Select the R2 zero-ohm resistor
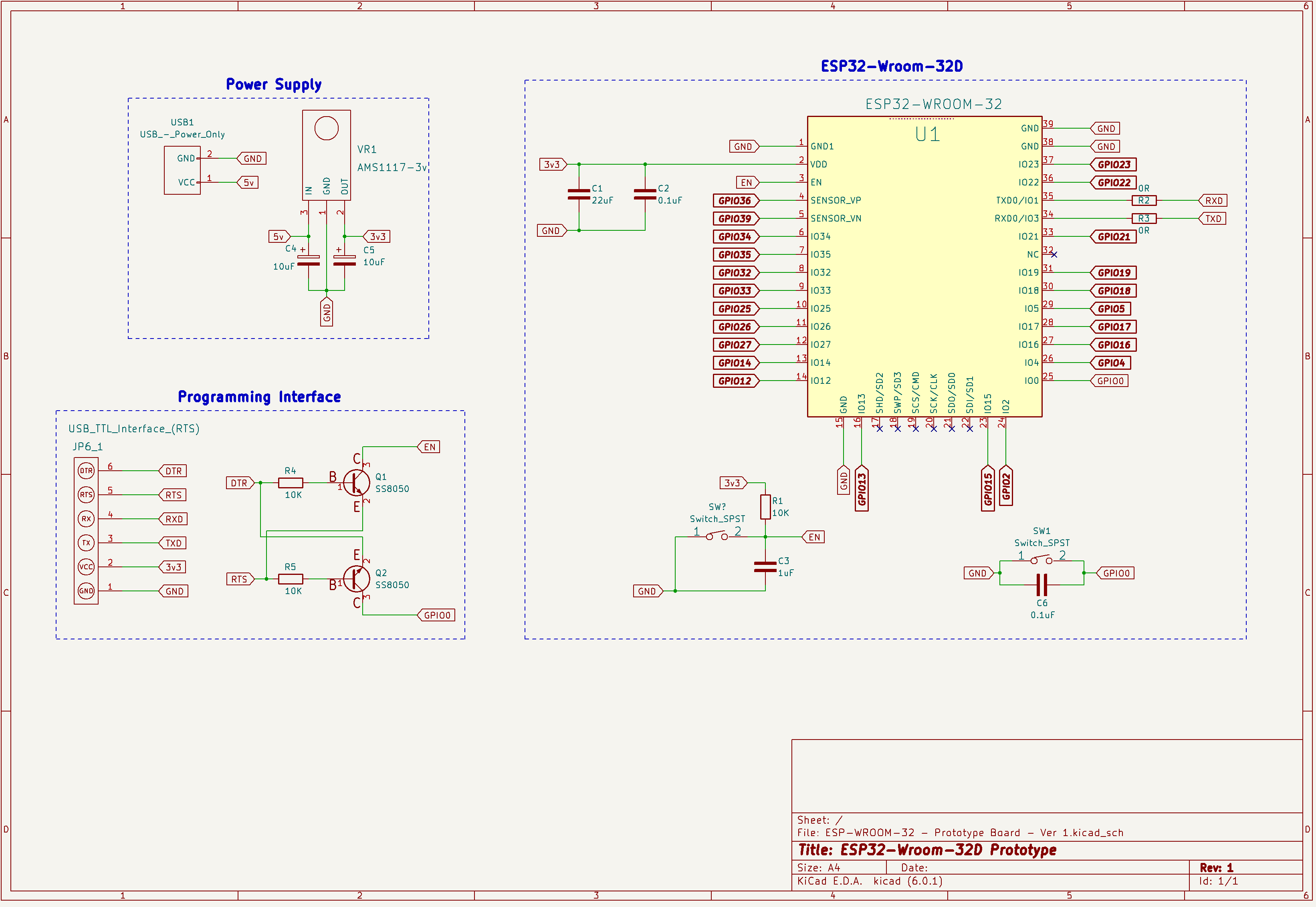 tap(1144, 201)
